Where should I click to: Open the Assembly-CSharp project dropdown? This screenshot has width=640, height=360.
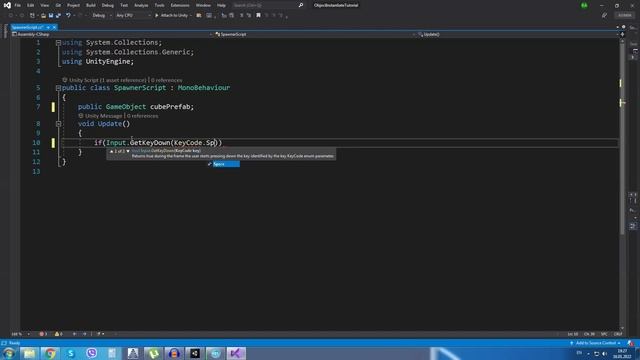(112, 35)
